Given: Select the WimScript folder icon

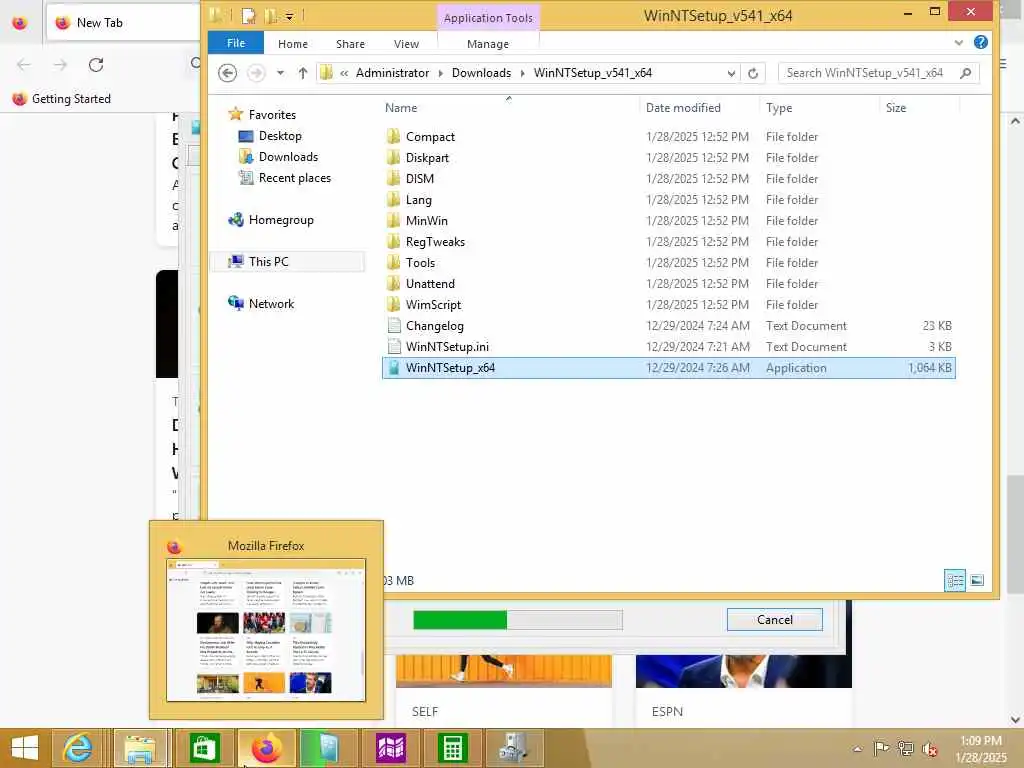Looking at the screenshot, I should click(x=393, y=304).
